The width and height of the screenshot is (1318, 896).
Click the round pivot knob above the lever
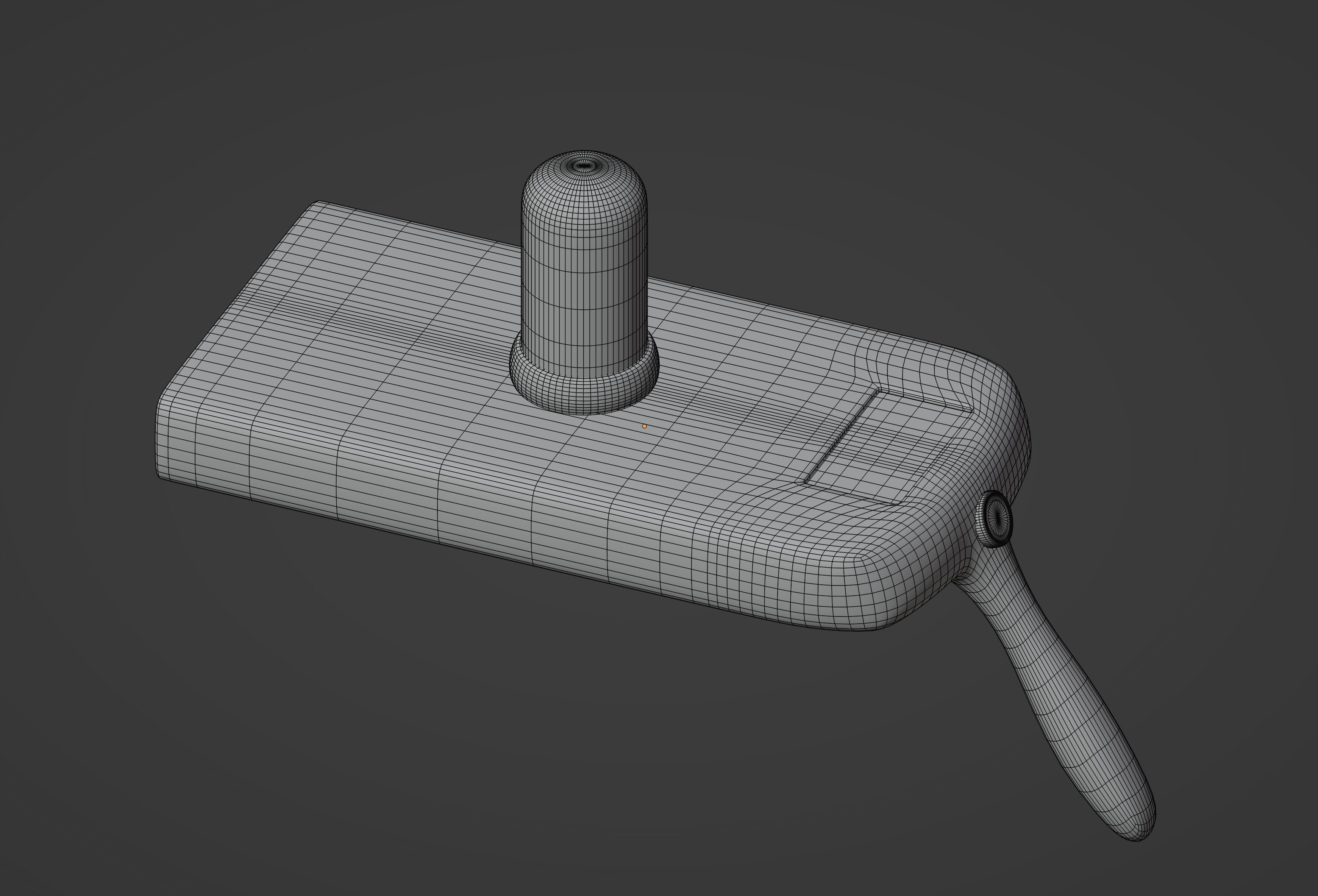coord(993,519)
